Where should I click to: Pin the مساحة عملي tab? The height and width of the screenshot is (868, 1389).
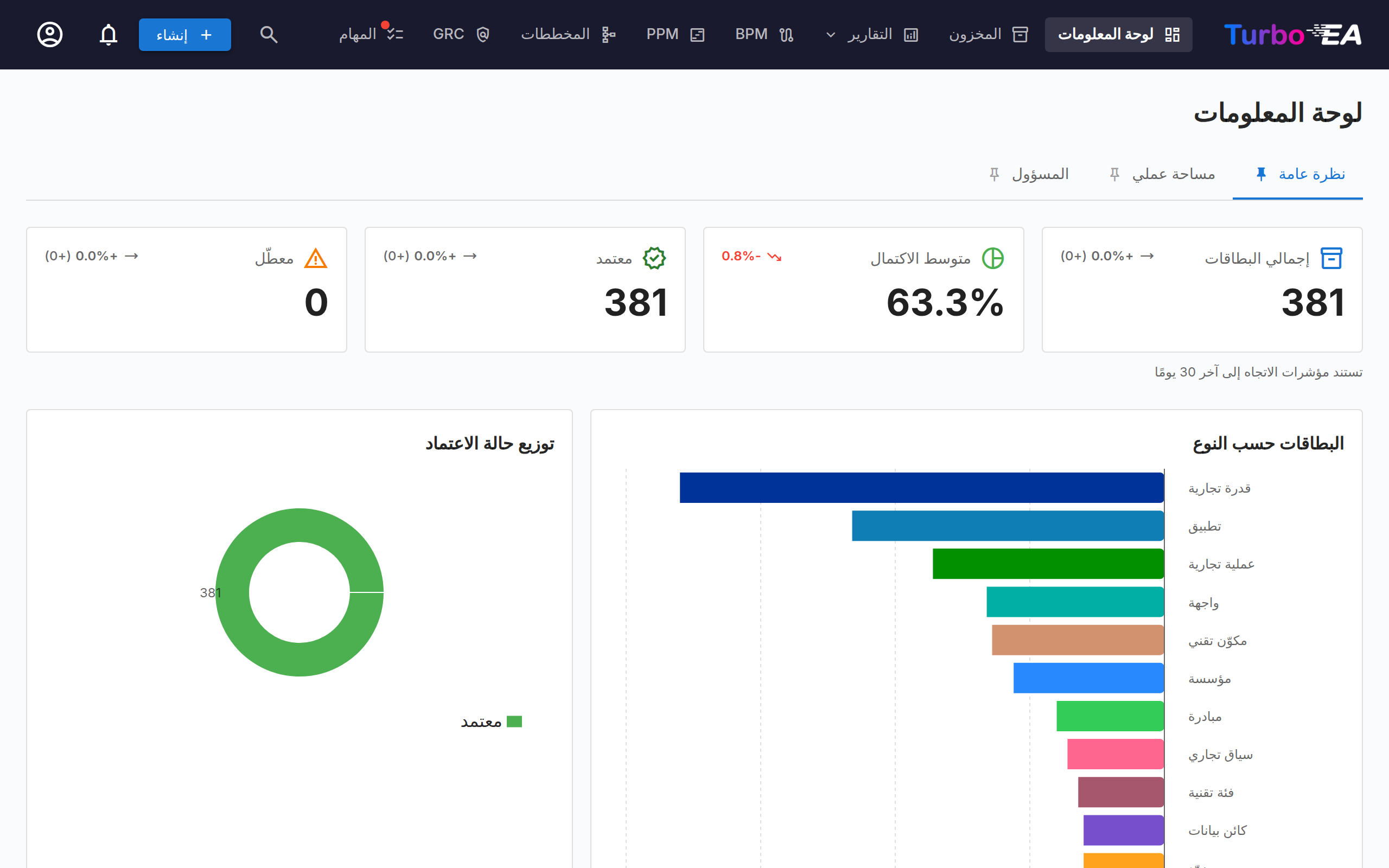pyautogui.click(x=1114, y=174)
